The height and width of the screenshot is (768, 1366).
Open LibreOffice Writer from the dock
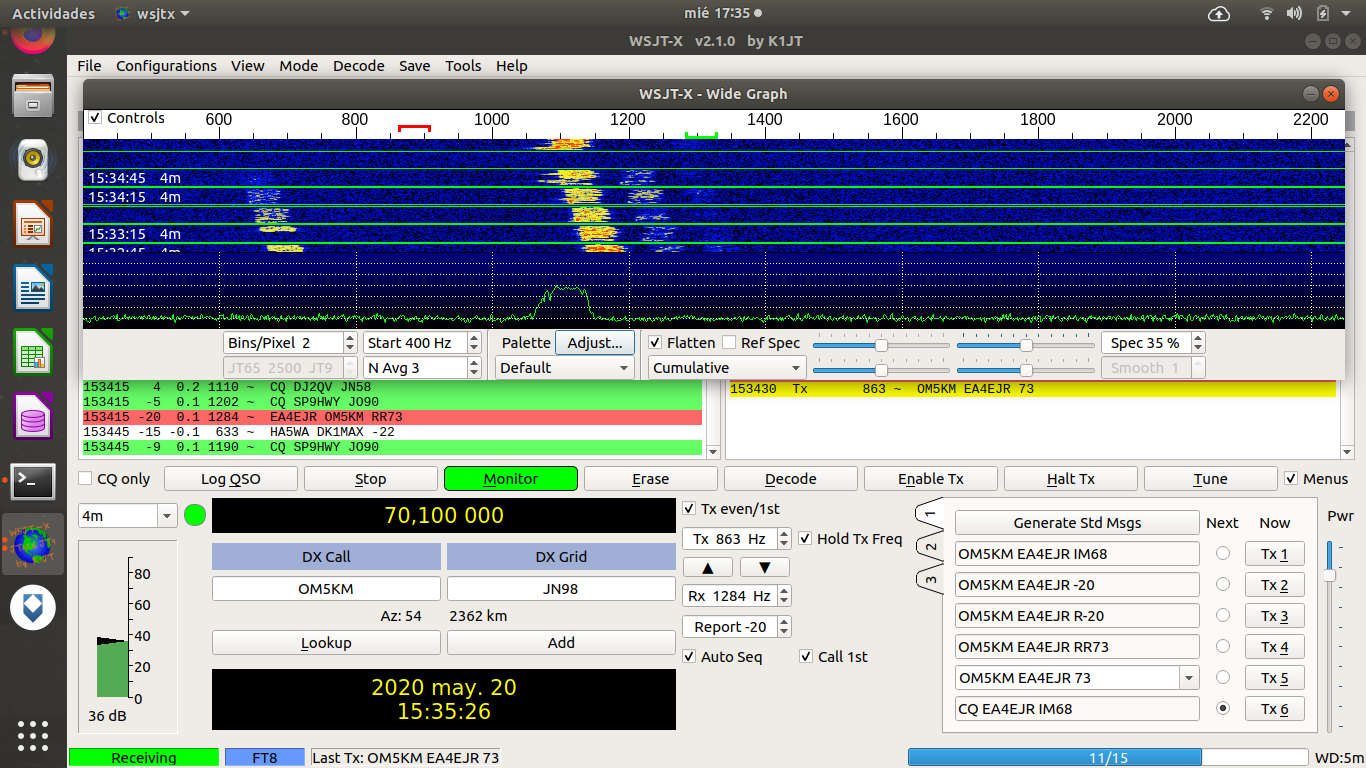click(33, 289)
